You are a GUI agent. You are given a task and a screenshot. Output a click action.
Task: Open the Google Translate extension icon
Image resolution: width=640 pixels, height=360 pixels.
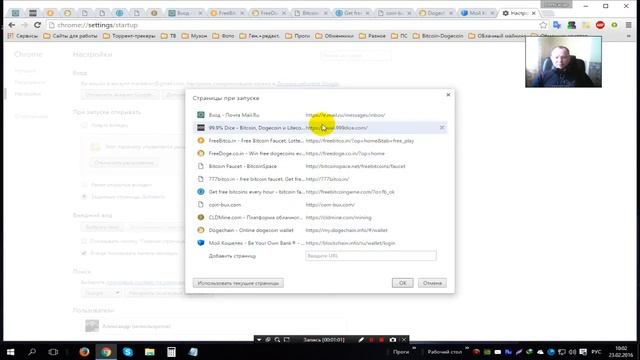click(x=557, y=25)
